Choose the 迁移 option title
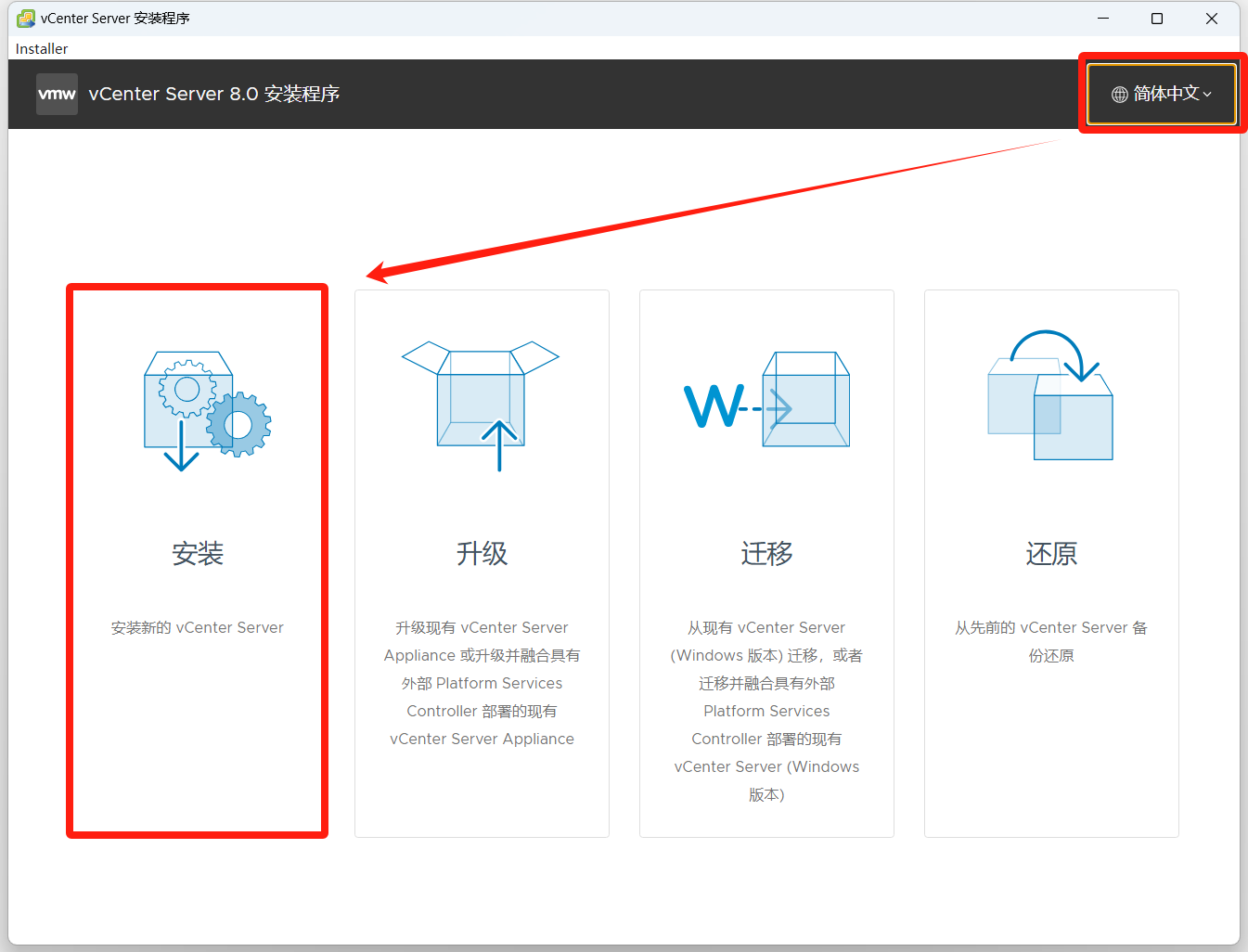Image resolution: width=1248 pixels, height=952 pixels. pos(766,554)
